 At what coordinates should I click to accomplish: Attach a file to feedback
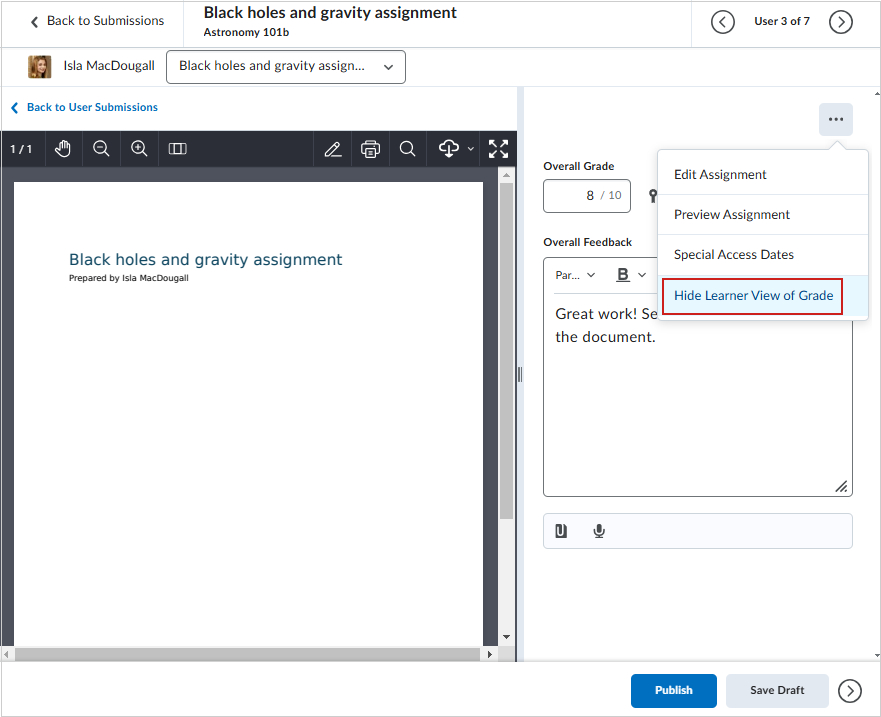click(x=561, y=531)
